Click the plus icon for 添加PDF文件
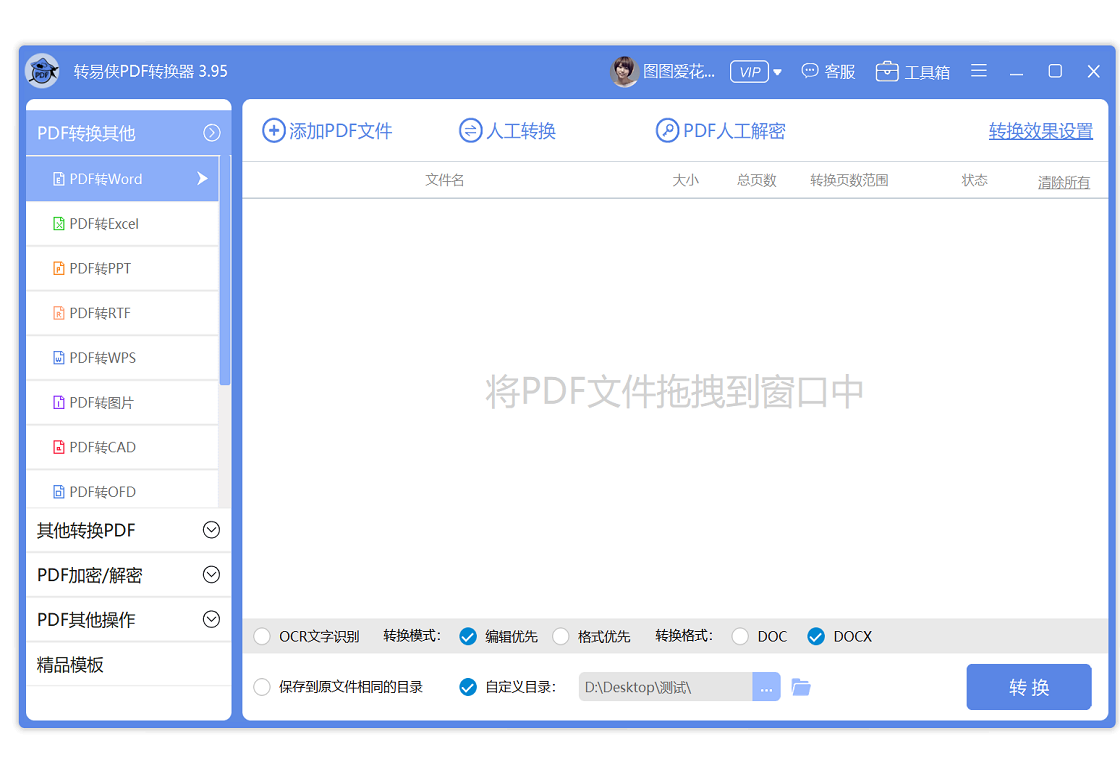1120x760 pixels. [x=274, y=131]
